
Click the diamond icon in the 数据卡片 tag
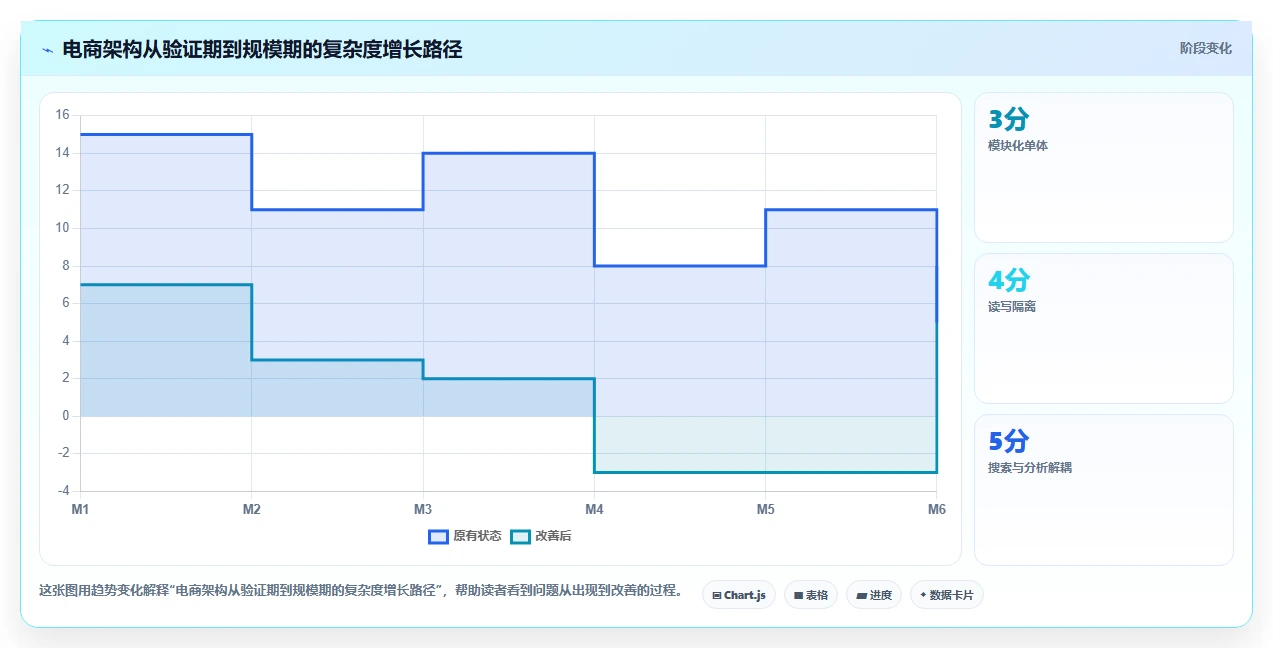[923, 595]
